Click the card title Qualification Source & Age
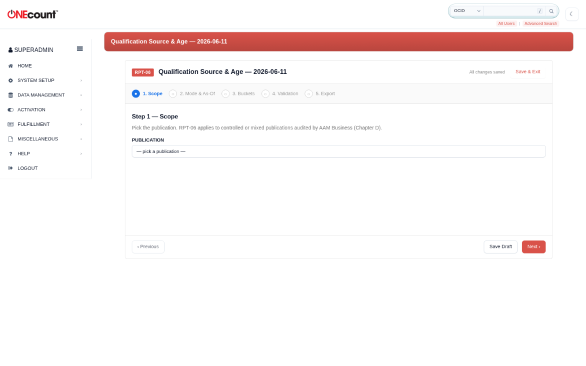586x366 pixels. click(x=223, y=72)
